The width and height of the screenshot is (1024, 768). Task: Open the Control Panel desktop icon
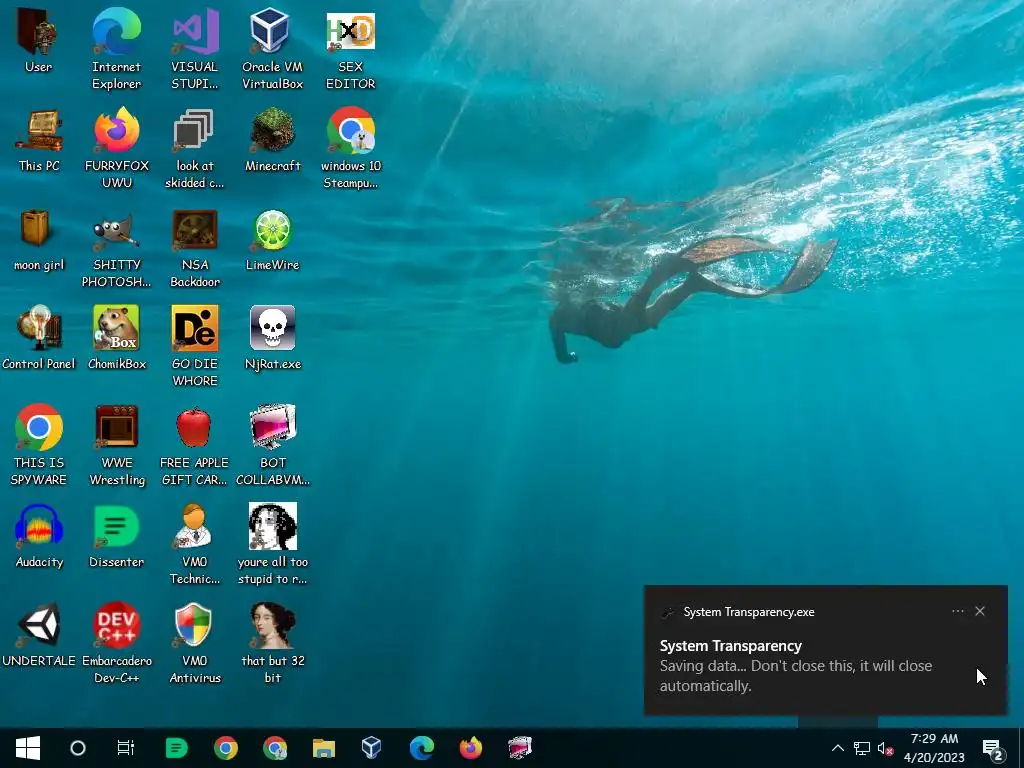[39, 338]
